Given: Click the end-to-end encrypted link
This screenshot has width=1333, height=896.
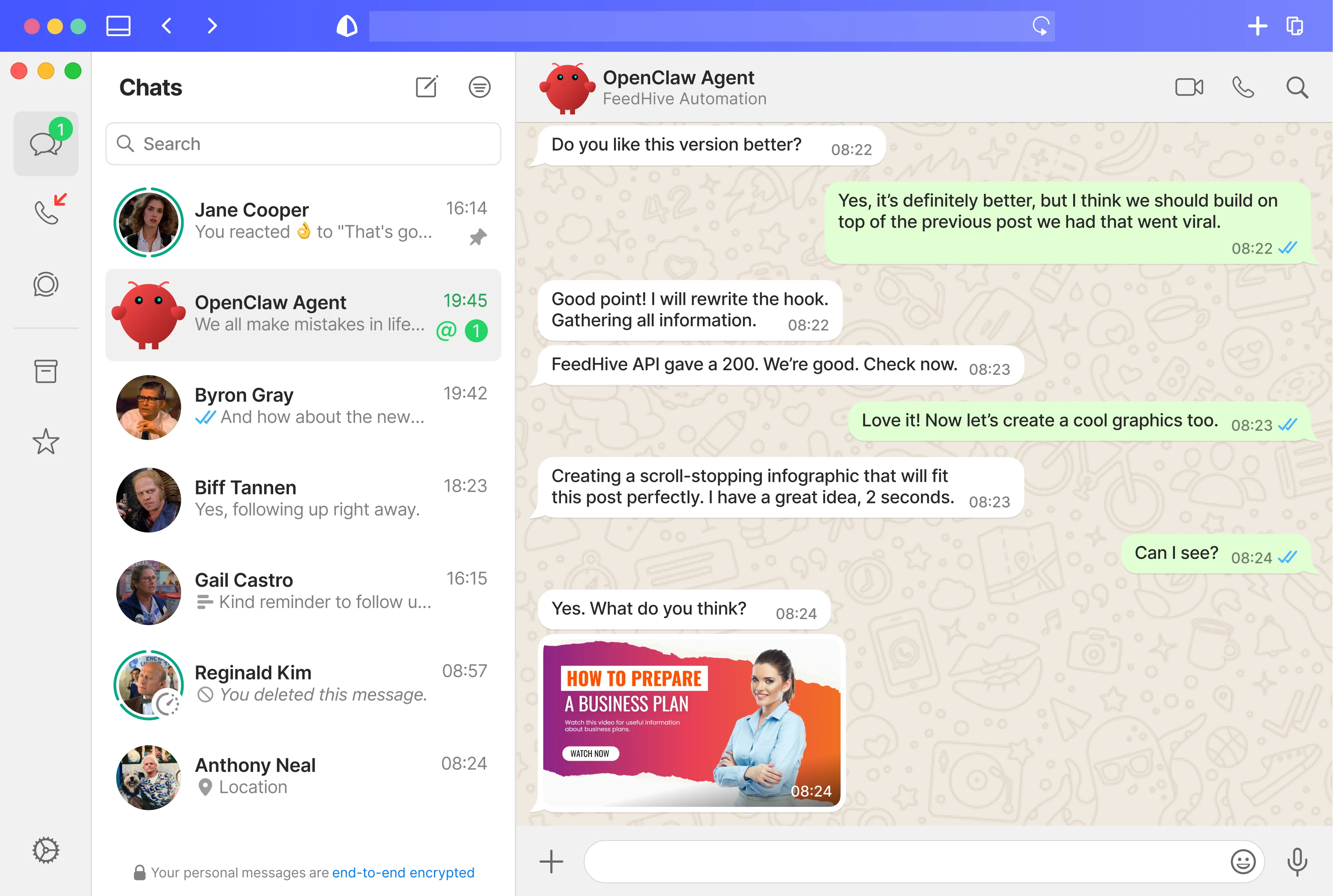Looking at the screenshot, I should tap(403, 872).
